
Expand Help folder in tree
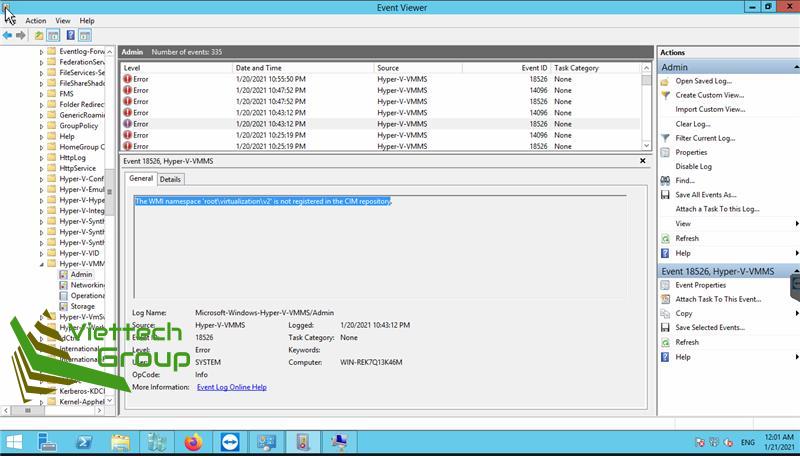tap(41, 137)
